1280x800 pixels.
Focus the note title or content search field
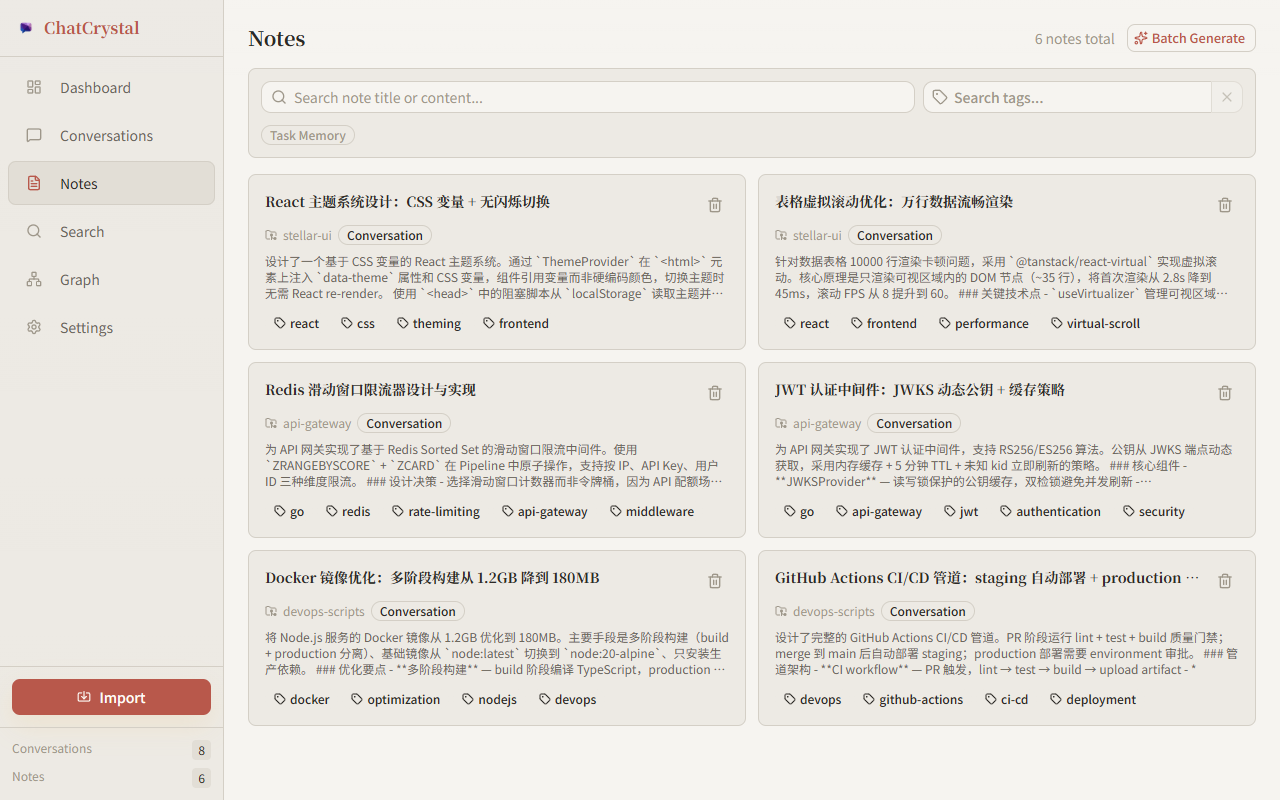[x=588, y=97]
